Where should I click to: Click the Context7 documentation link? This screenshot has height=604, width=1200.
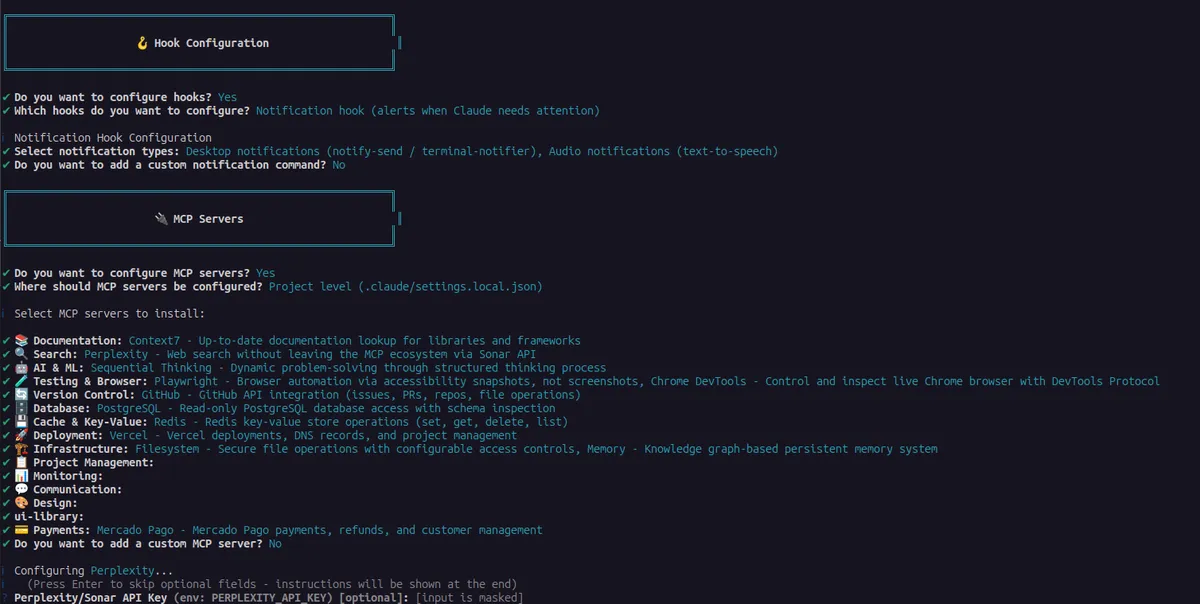pyautogui.click(x=154, y=340)
